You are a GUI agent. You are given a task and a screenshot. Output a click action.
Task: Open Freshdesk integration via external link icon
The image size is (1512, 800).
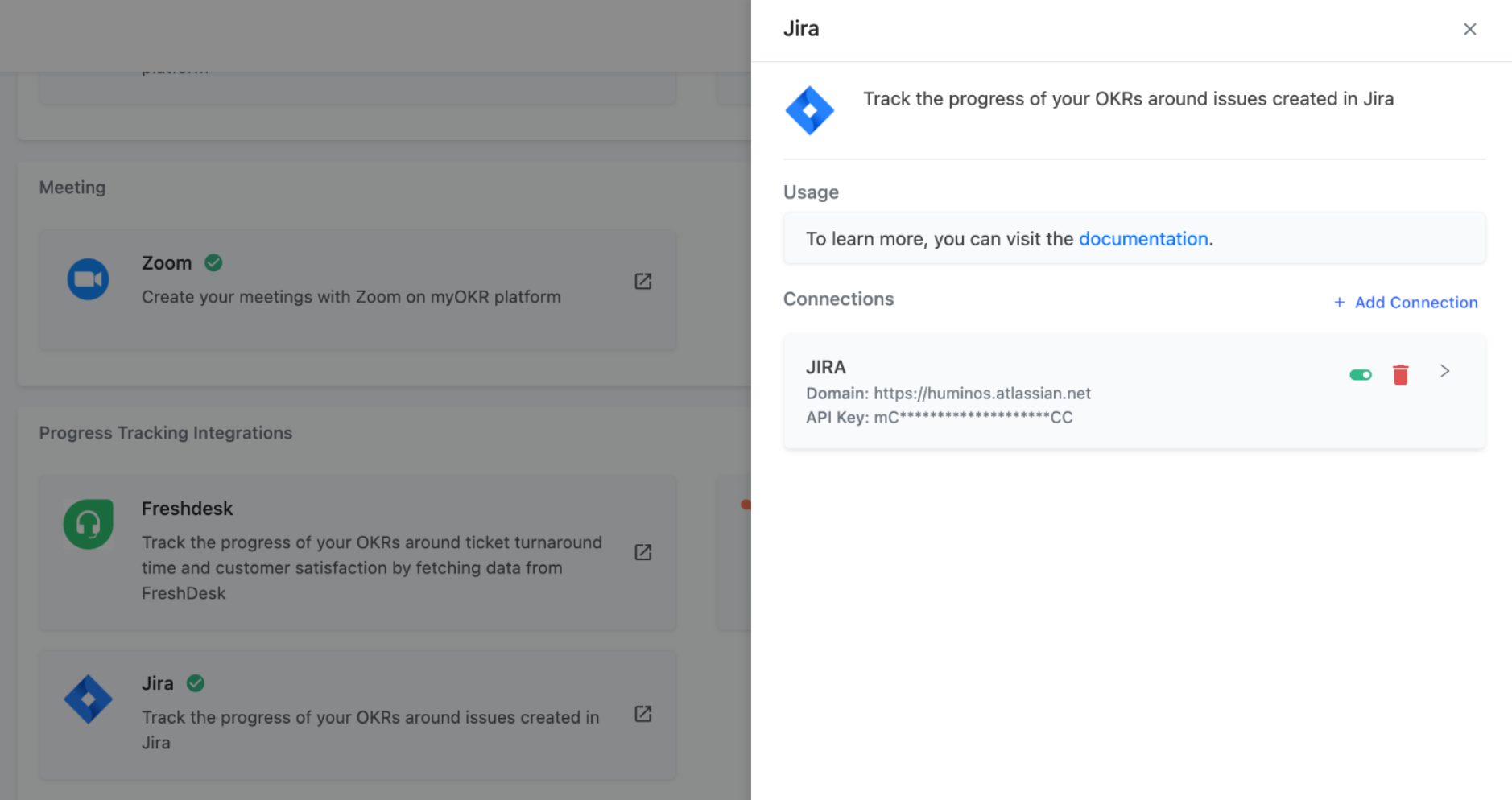pos(642,552)
